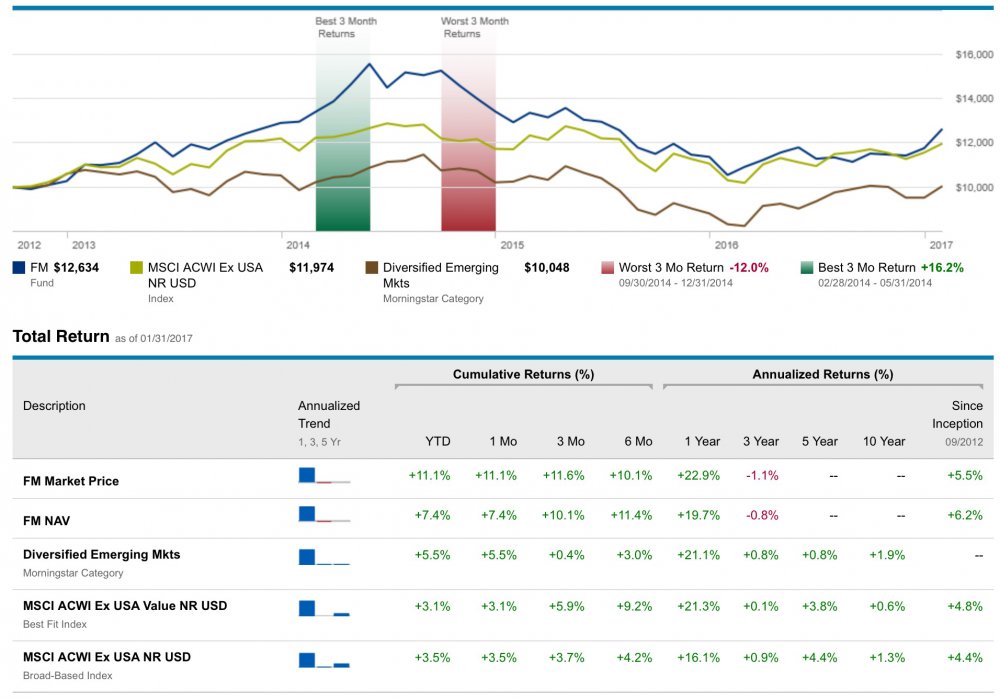The height and width of the screenshot is (699, 1000).
Task: Click the Worst 3 Mo Return red swatch
Action: pyautogui.click(x=607, y=268)
